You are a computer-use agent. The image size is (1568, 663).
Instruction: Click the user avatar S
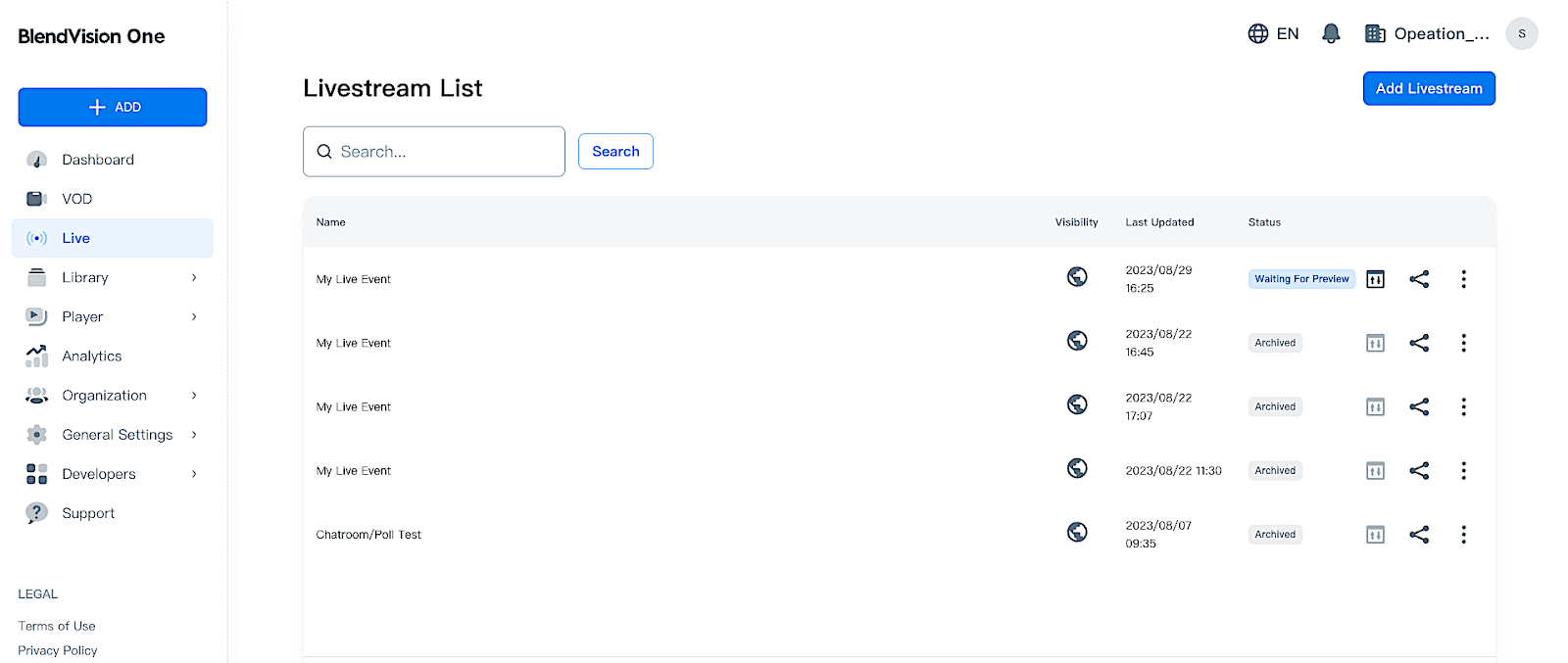1521,33
